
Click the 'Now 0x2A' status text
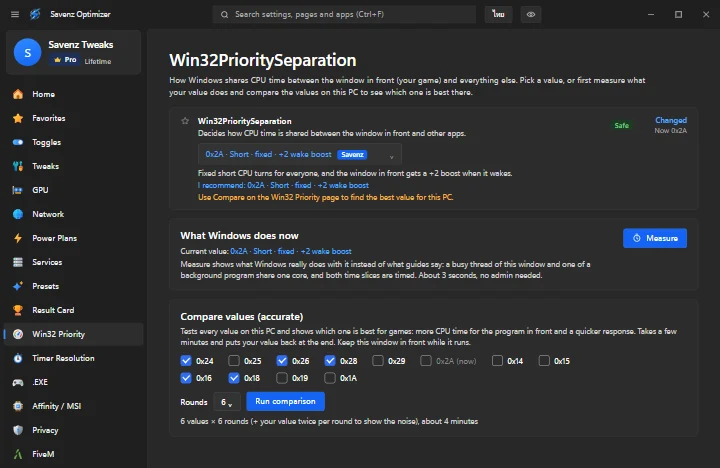(670, 131)
